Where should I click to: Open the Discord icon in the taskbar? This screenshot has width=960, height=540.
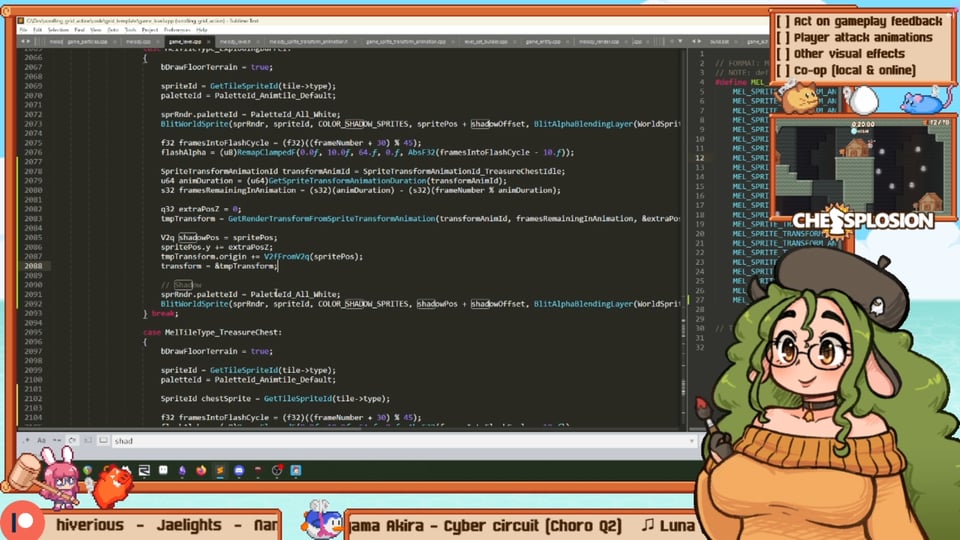click(239, 470)
